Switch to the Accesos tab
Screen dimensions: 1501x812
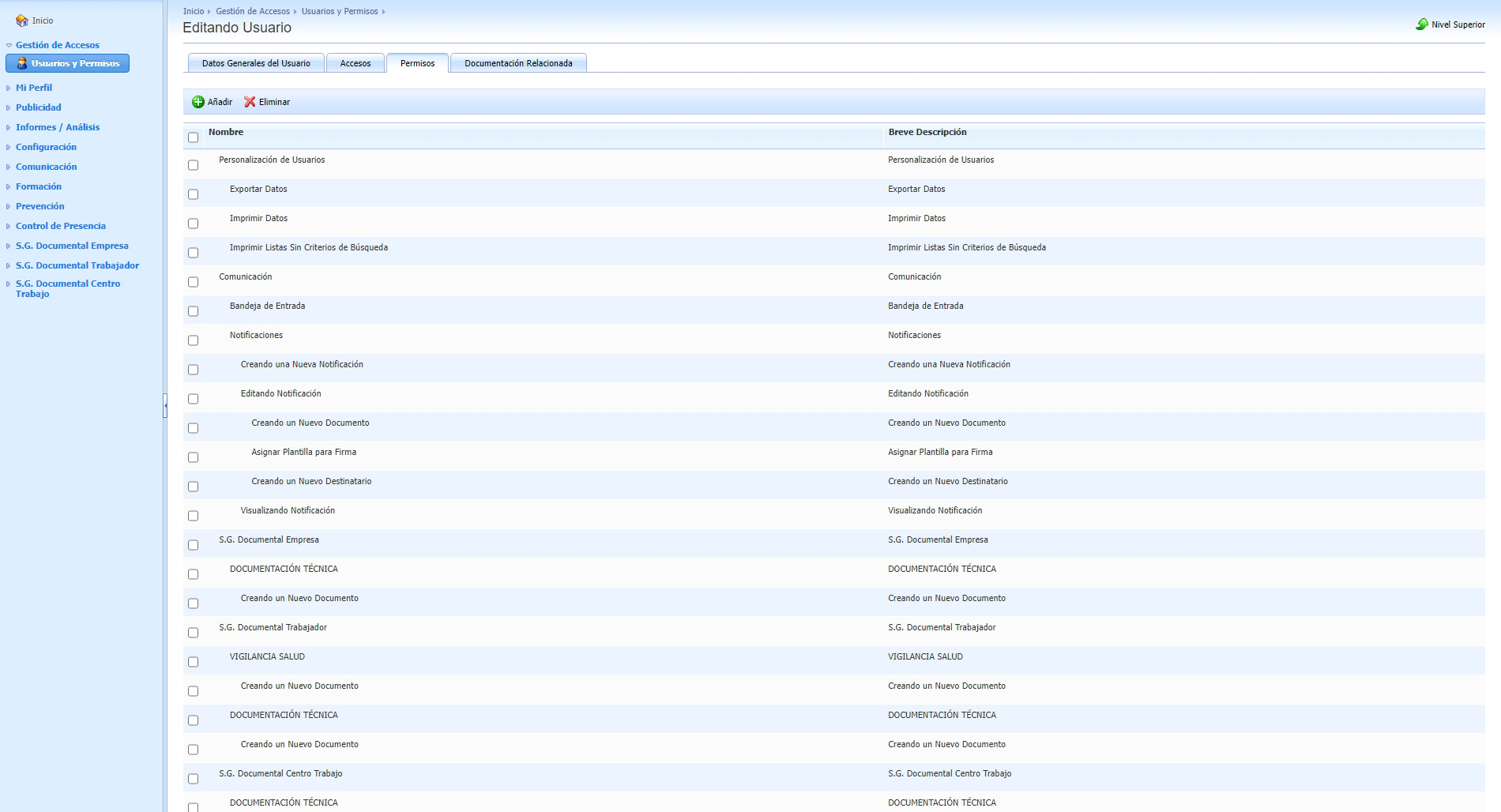(355, 63)
